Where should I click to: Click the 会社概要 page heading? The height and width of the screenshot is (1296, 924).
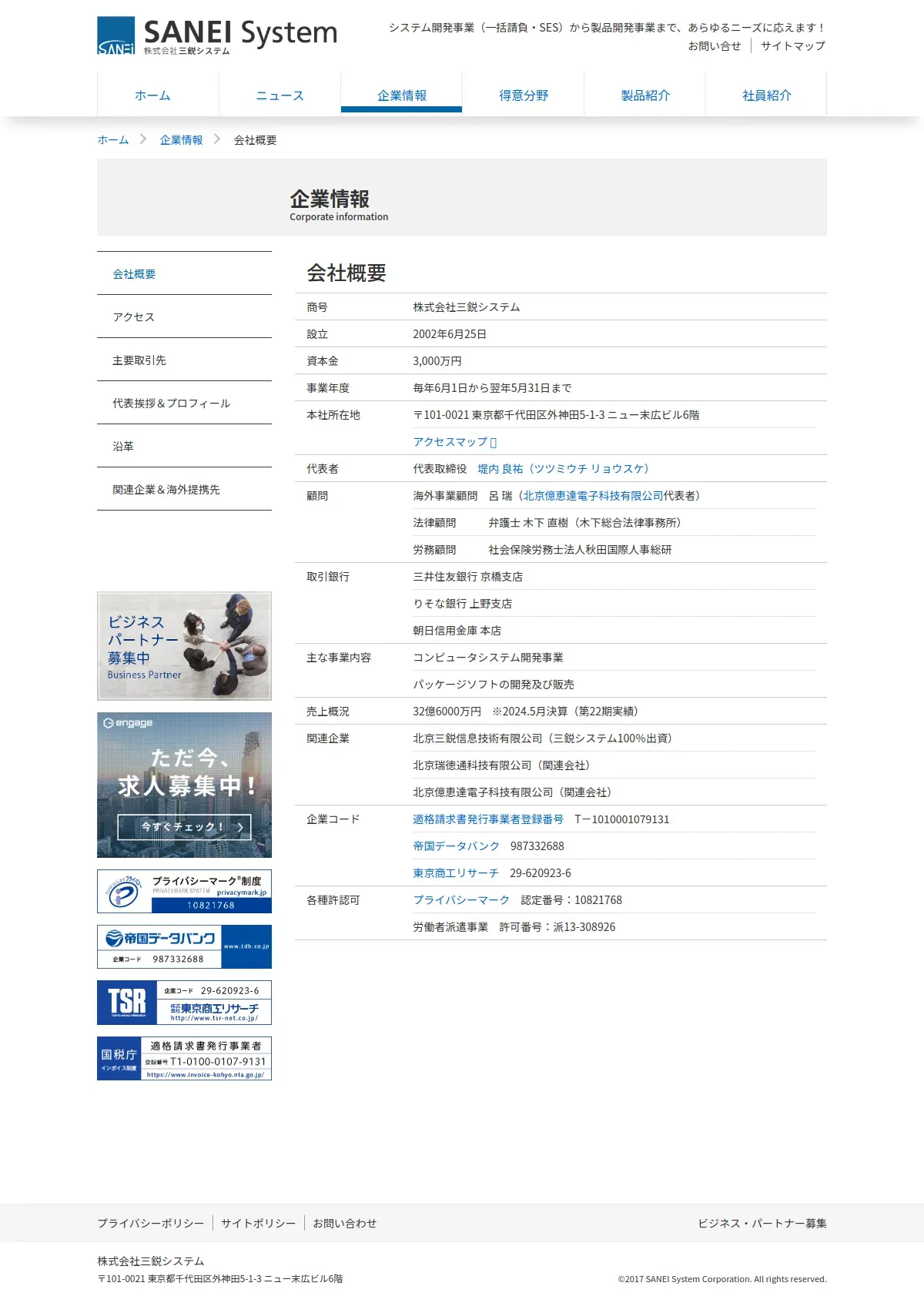pyautogui.click(x=346, y=273)
